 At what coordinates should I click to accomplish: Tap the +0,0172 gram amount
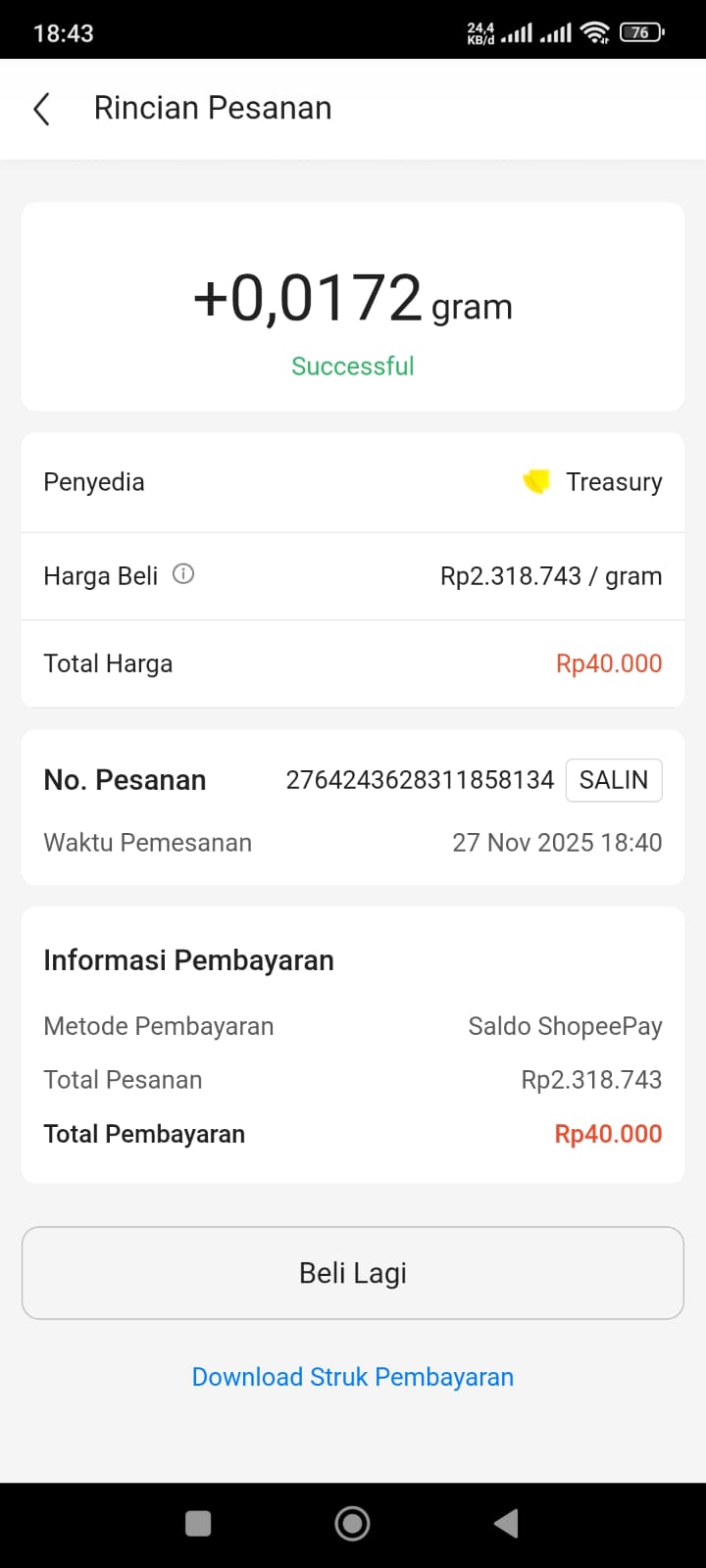pos(353,299)
